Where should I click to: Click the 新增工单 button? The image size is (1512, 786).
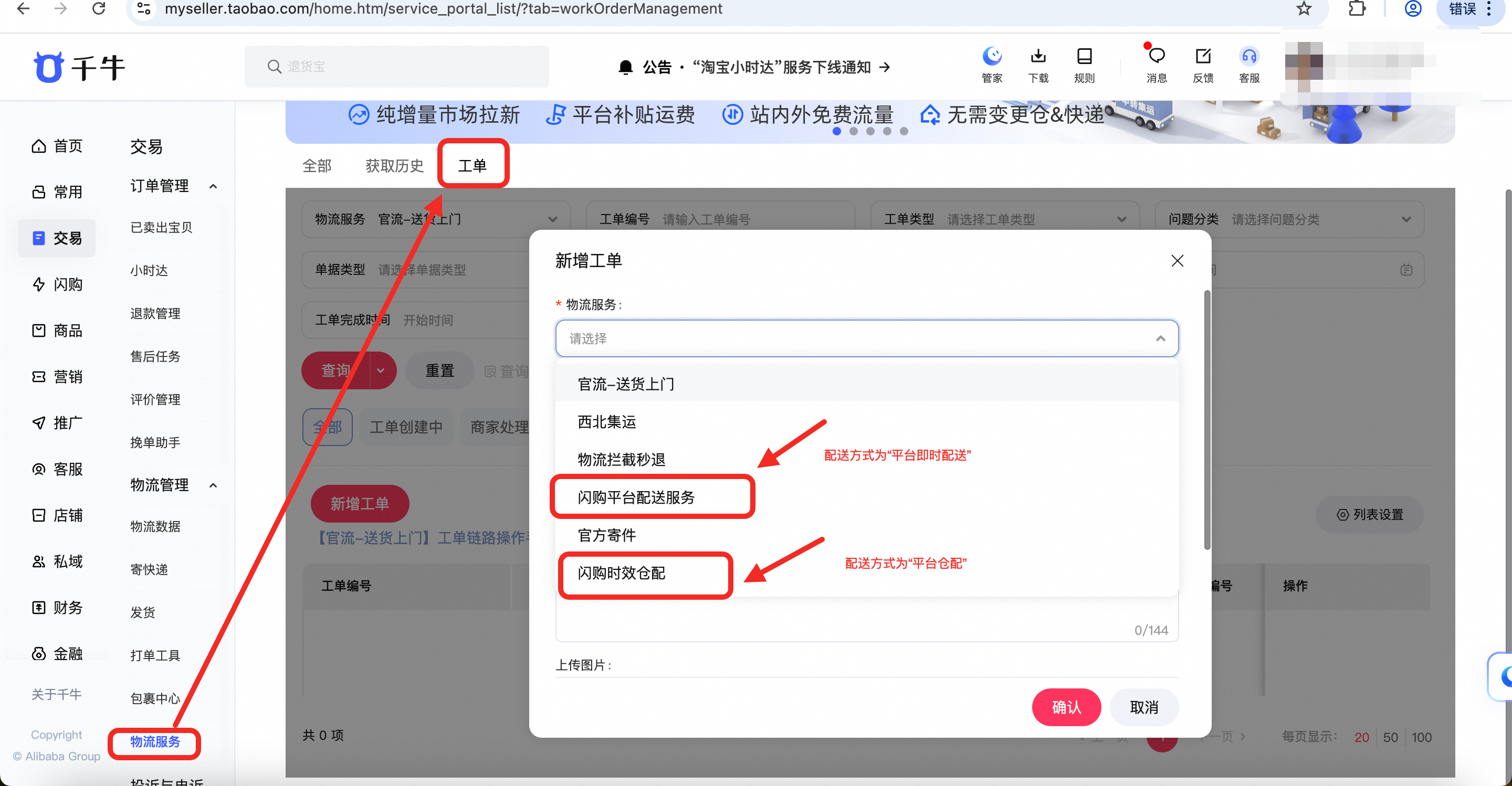tap(359, 504)
